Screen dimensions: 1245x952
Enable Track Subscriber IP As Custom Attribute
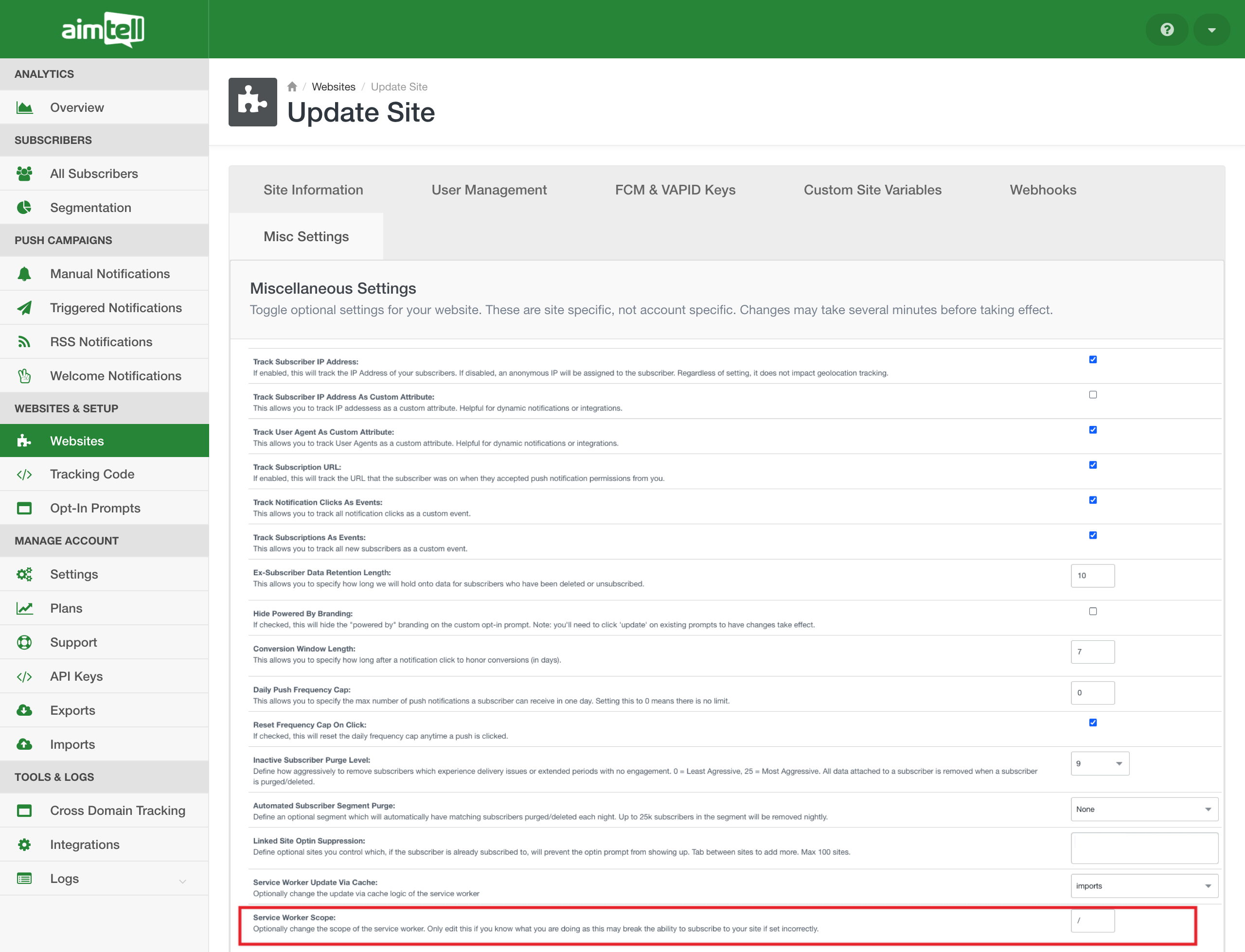(1093, 395)
